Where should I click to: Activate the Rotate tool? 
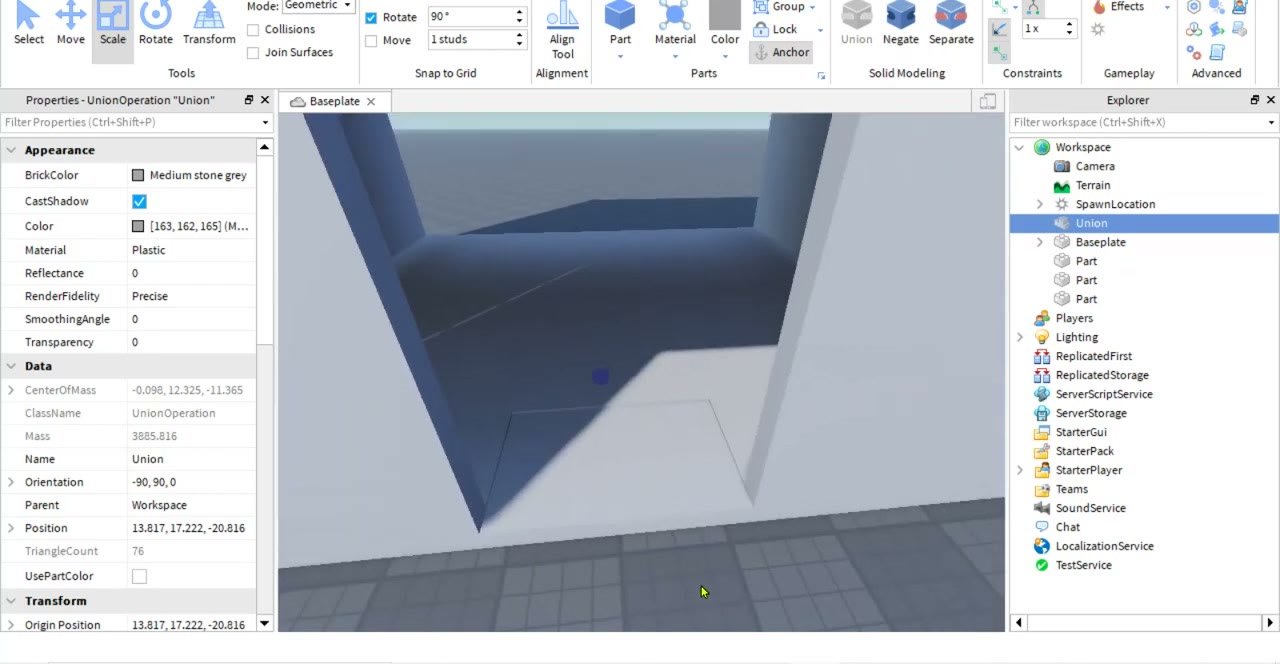click(x=155, y=26)
